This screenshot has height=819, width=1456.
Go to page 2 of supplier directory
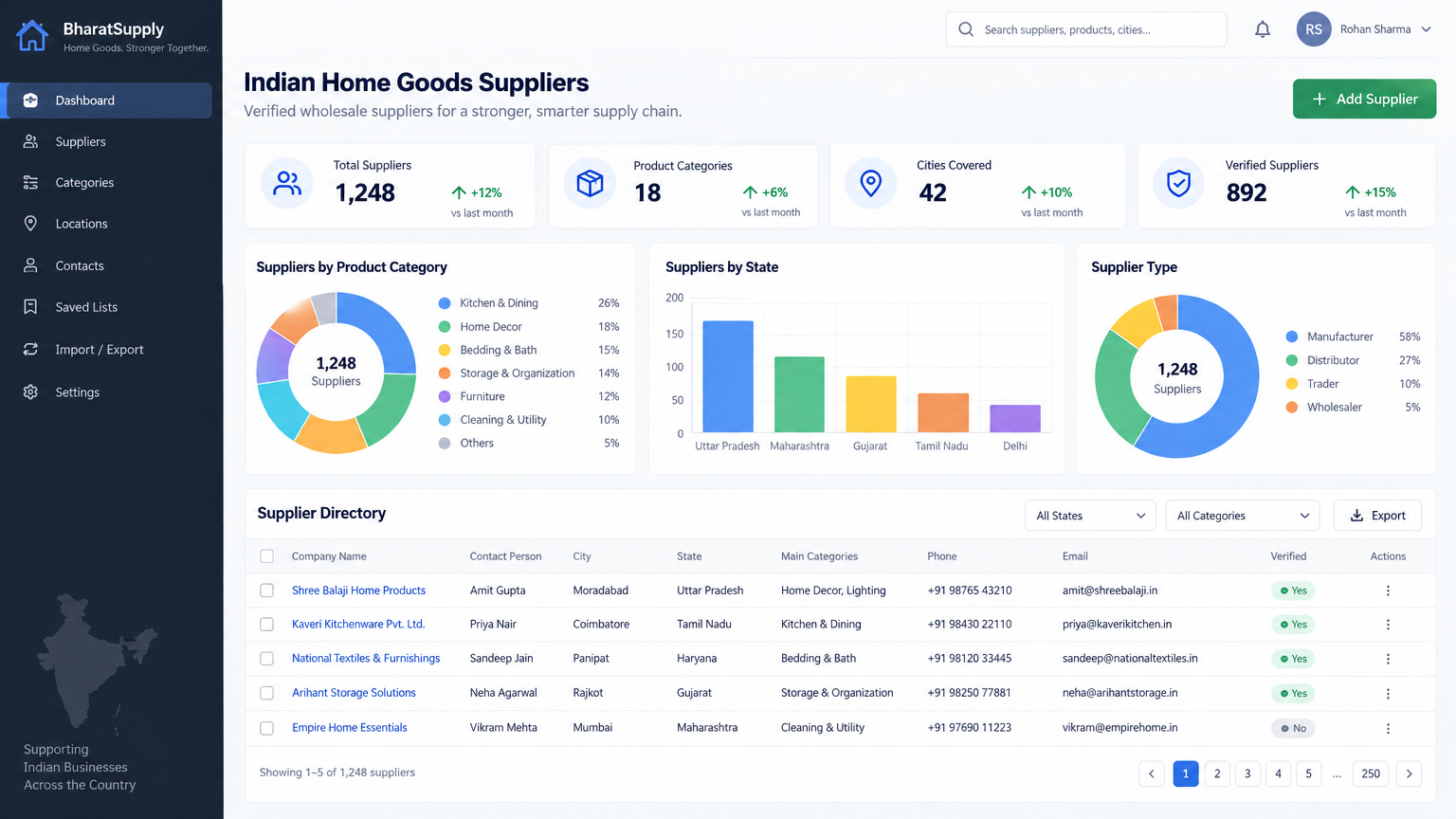tap(1217, 773)
